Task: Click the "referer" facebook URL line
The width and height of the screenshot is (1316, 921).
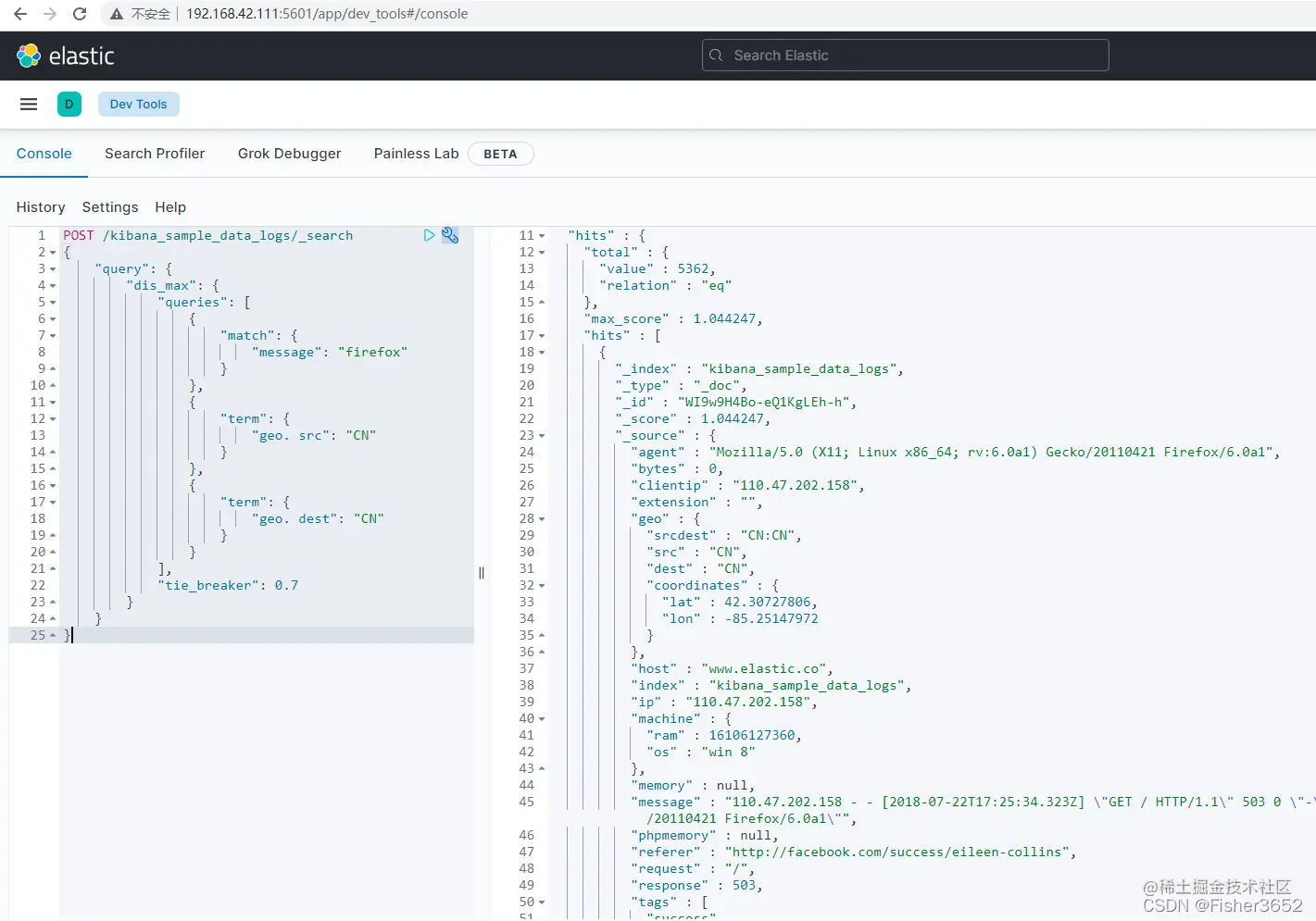Action: click(854, 852)
